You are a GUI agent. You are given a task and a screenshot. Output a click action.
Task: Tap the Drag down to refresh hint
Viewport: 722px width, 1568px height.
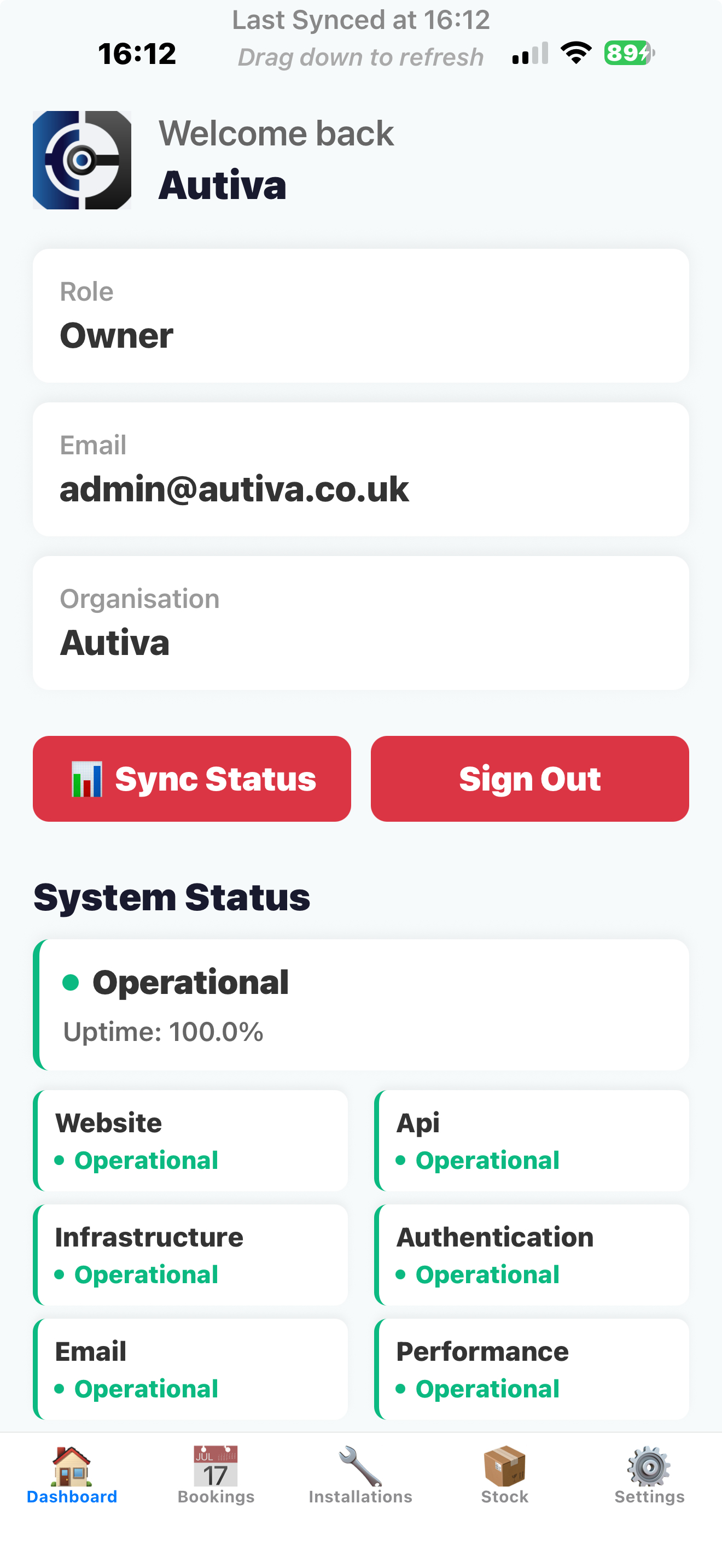(x=361, y=57)
